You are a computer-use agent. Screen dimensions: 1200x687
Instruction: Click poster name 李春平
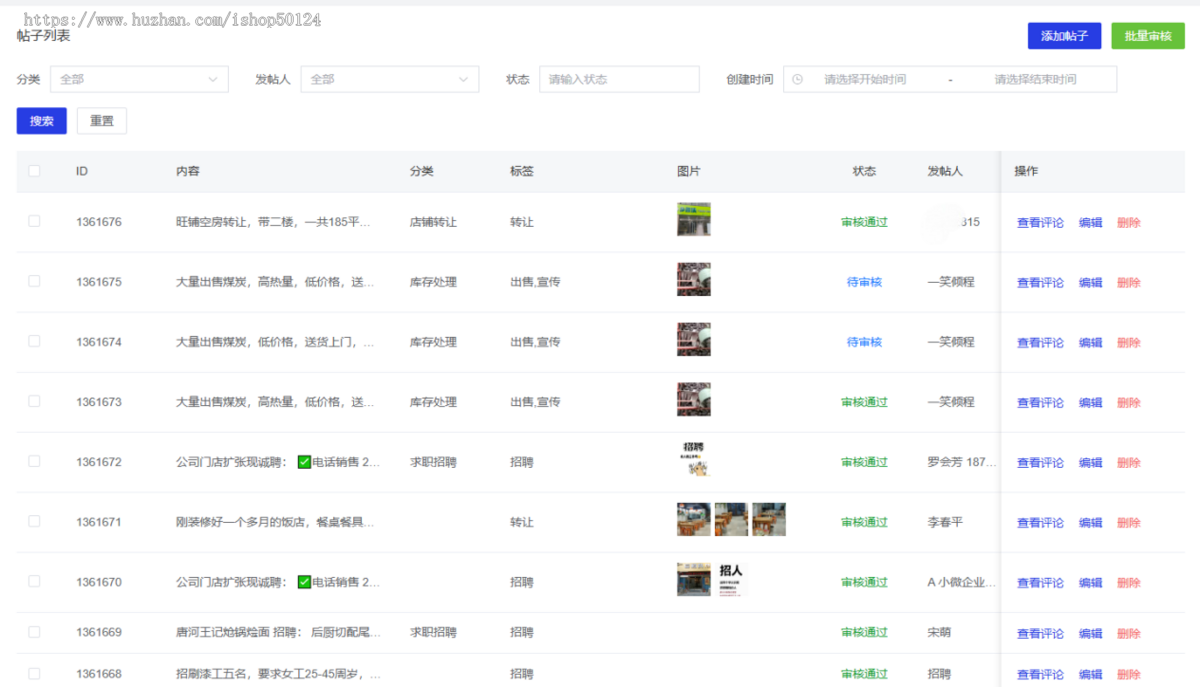[x=945, y=522]
